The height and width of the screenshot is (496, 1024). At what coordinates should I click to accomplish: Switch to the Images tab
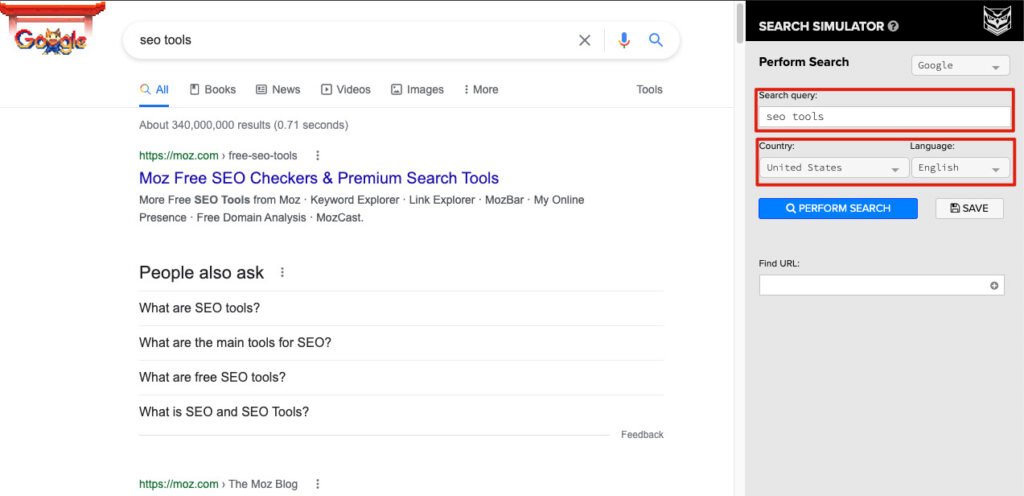point(417,89)
